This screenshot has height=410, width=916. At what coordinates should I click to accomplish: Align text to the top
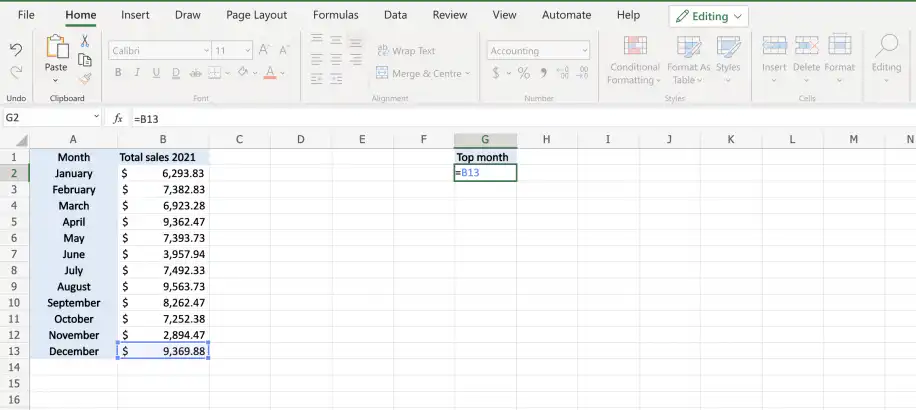pyautogui.click(x=317, y=39)
